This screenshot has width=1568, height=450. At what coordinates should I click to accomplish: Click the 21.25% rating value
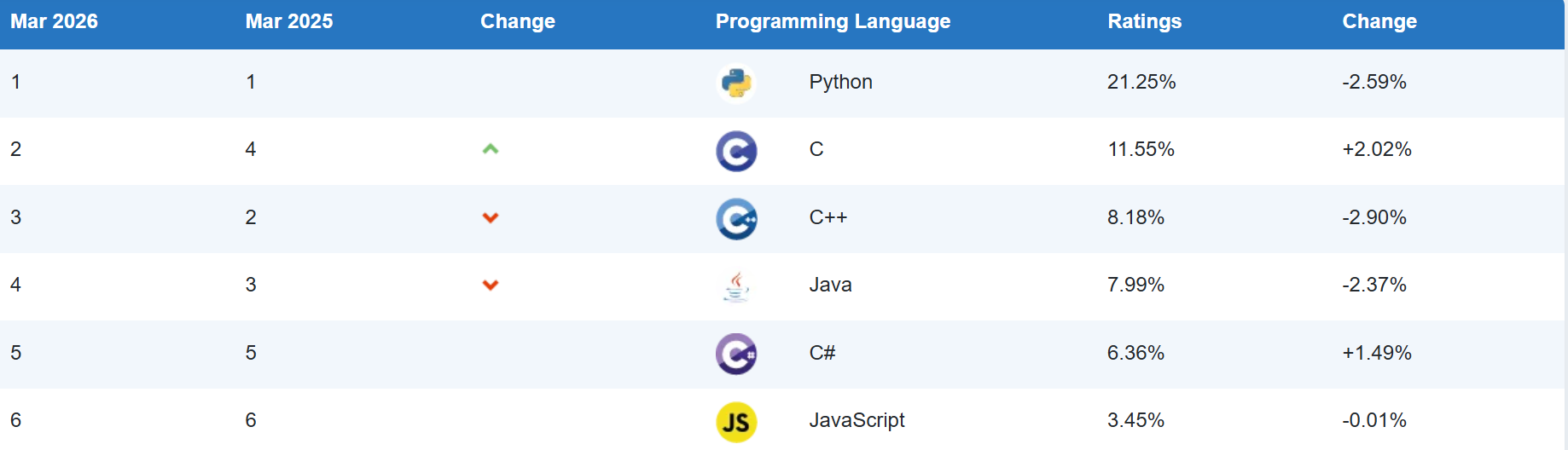point(1141,82)
